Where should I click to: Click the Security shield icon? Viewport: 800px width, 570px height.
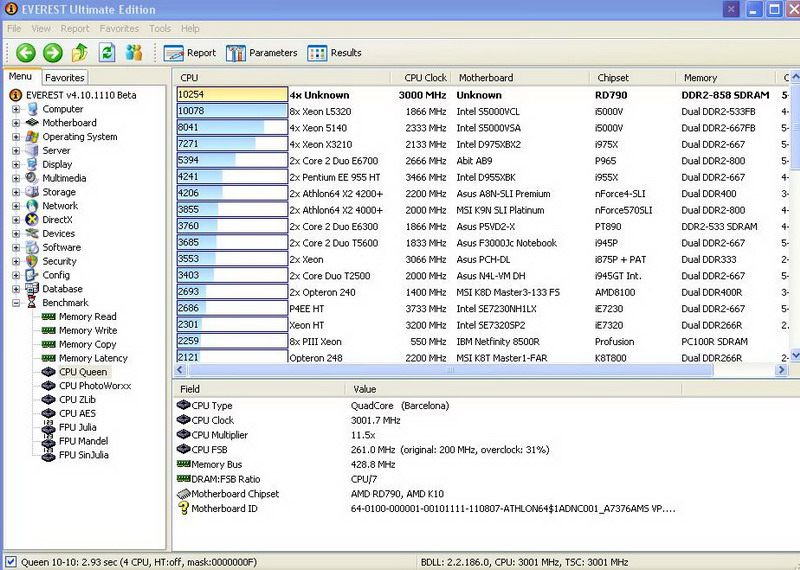32,261
